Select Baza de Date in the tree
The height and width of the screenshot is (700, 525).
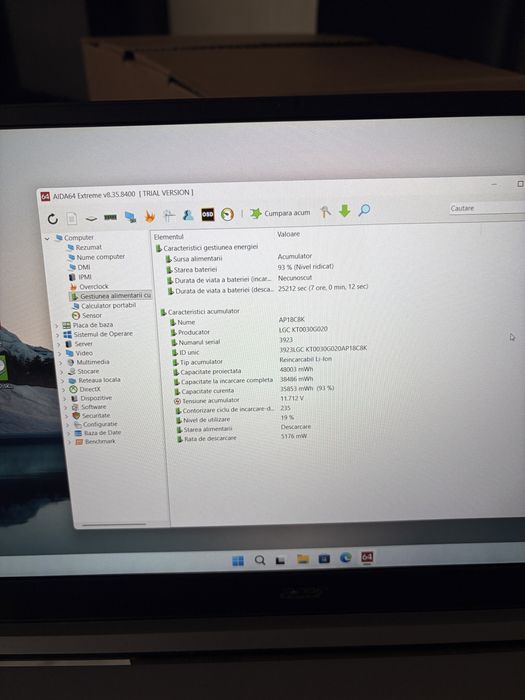tap(98, 433)
